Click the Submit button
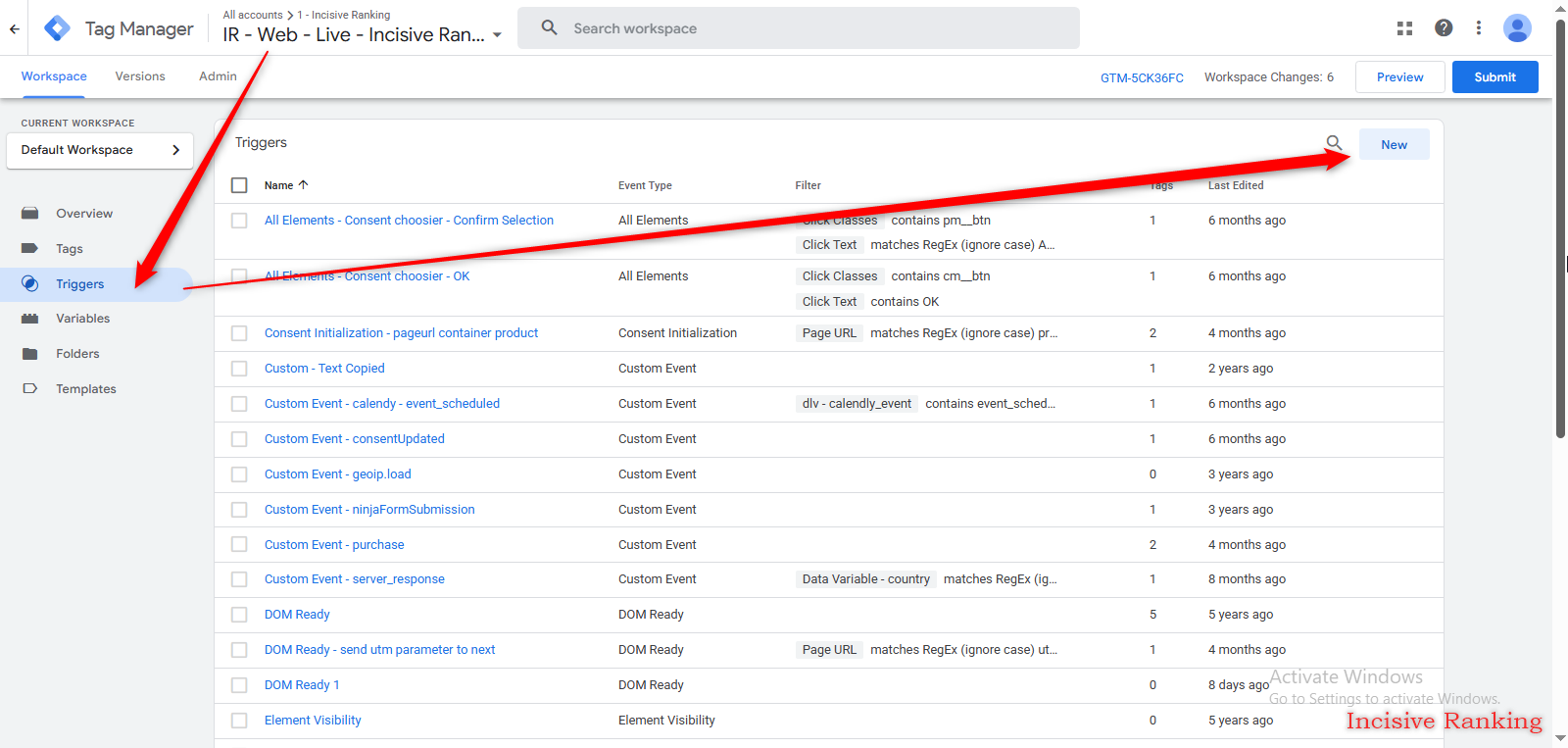 pyautogui.click(x=1494, y=77)
